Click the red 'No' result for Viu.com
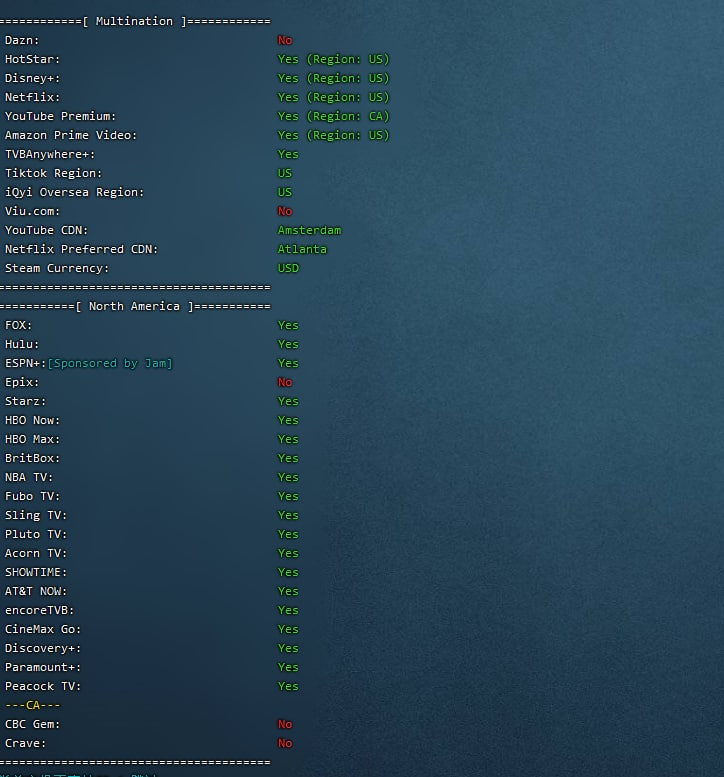The width and height of the screenshot is (724, 777). coord(285,211)
